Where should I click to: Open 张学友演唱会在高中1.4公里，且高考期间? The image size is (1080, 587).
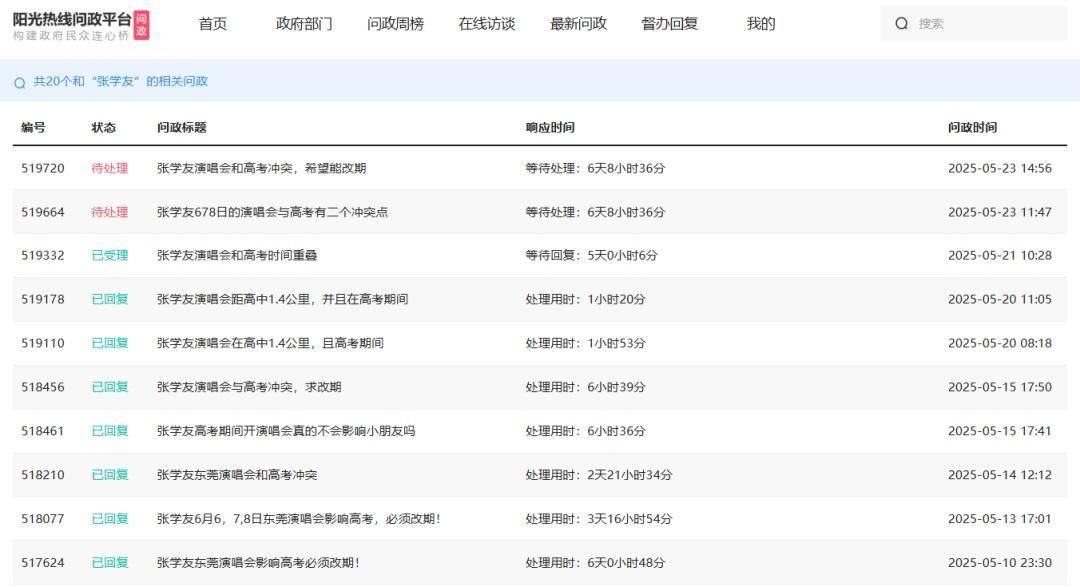[270, 343]
